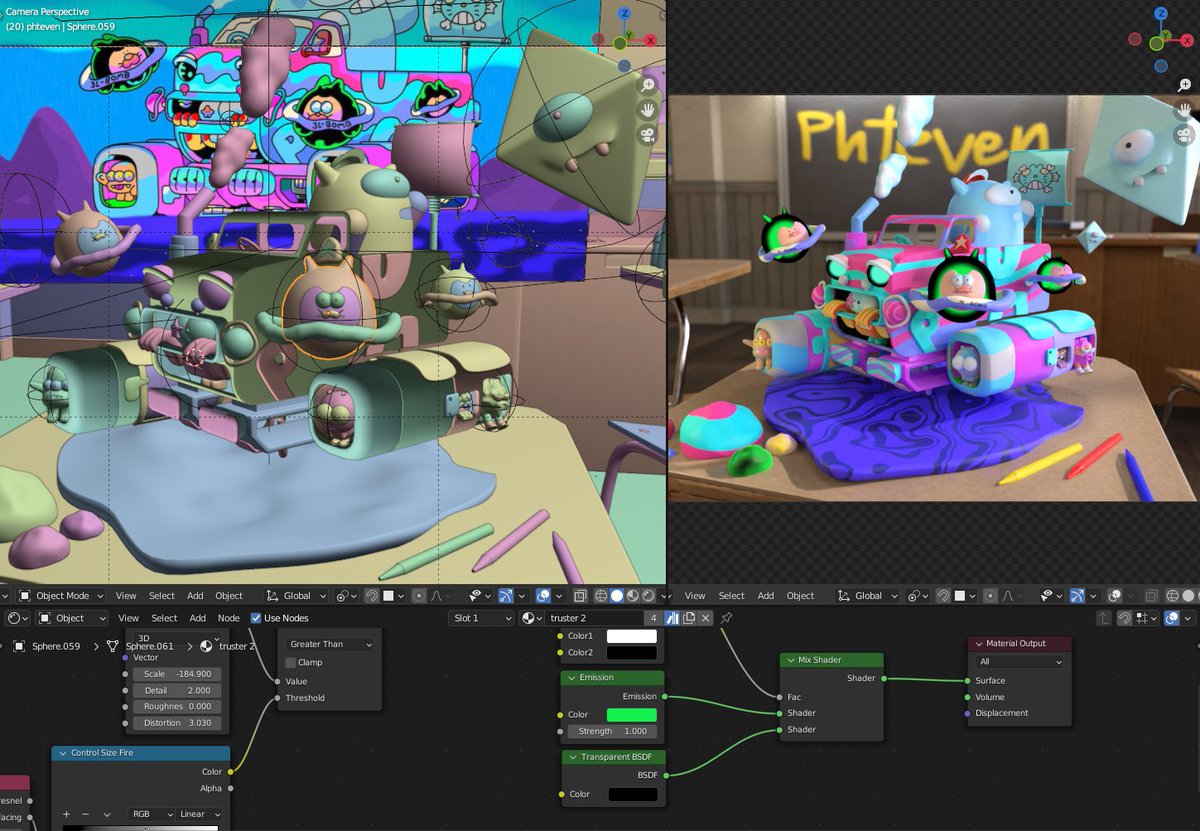Open the Object menu in the right viewport

[800, 596]
